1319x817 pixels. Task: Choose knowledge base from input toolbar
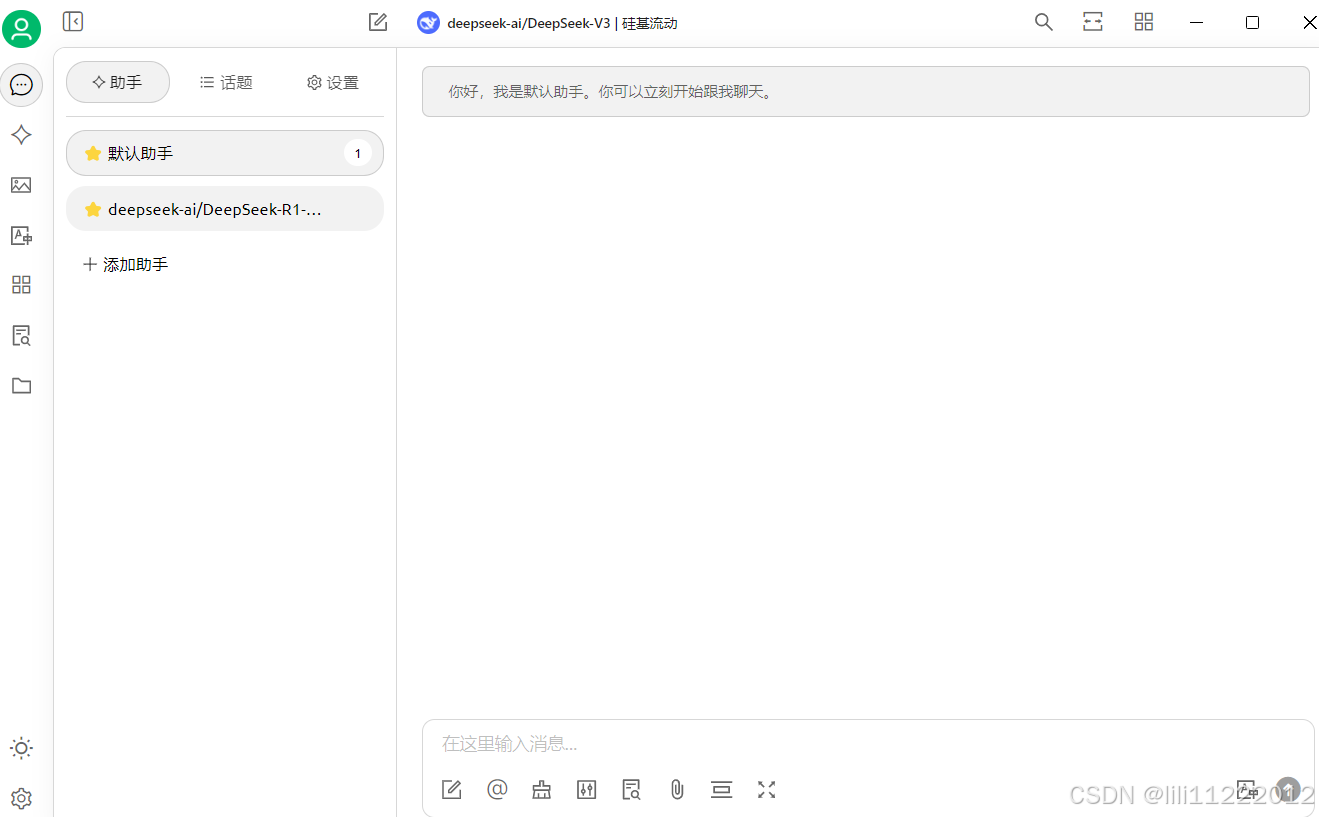[x=632, y=790]
